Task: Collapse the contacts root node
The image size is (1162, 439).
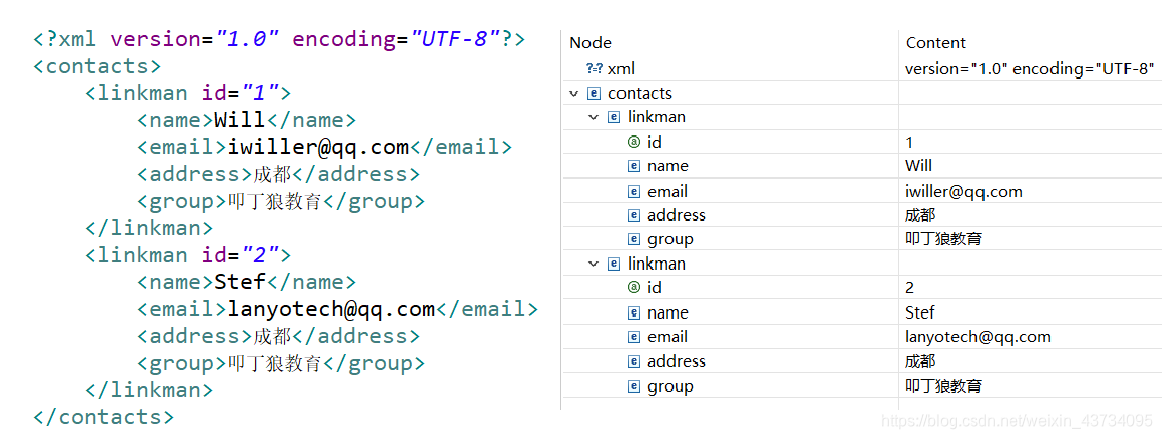Action: 574,94
